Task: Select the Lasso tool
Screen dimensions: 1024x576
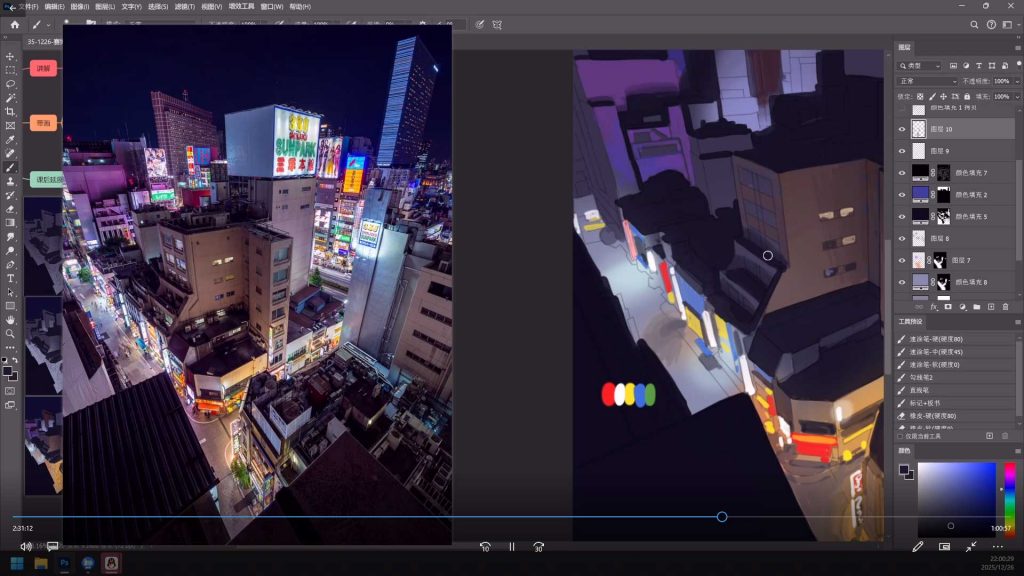Action: coord(11,84)
